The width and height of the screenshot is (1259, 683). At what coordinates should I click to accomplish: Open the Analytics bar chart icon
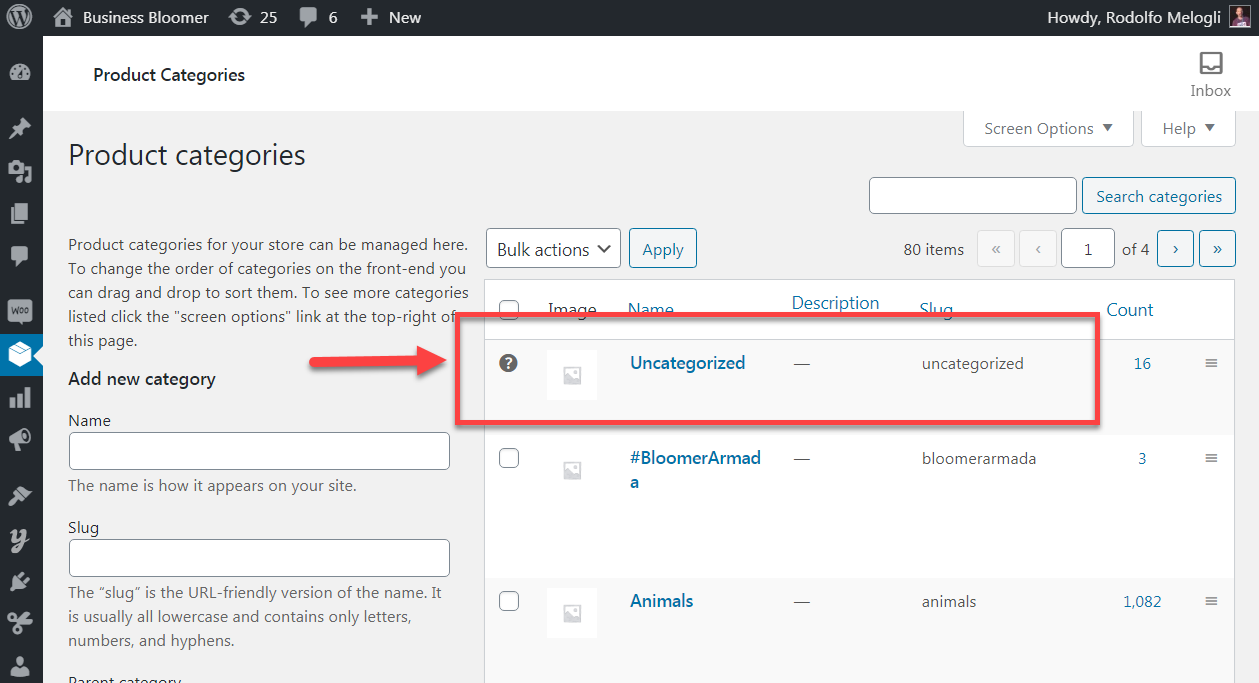(x=20, y=398)
